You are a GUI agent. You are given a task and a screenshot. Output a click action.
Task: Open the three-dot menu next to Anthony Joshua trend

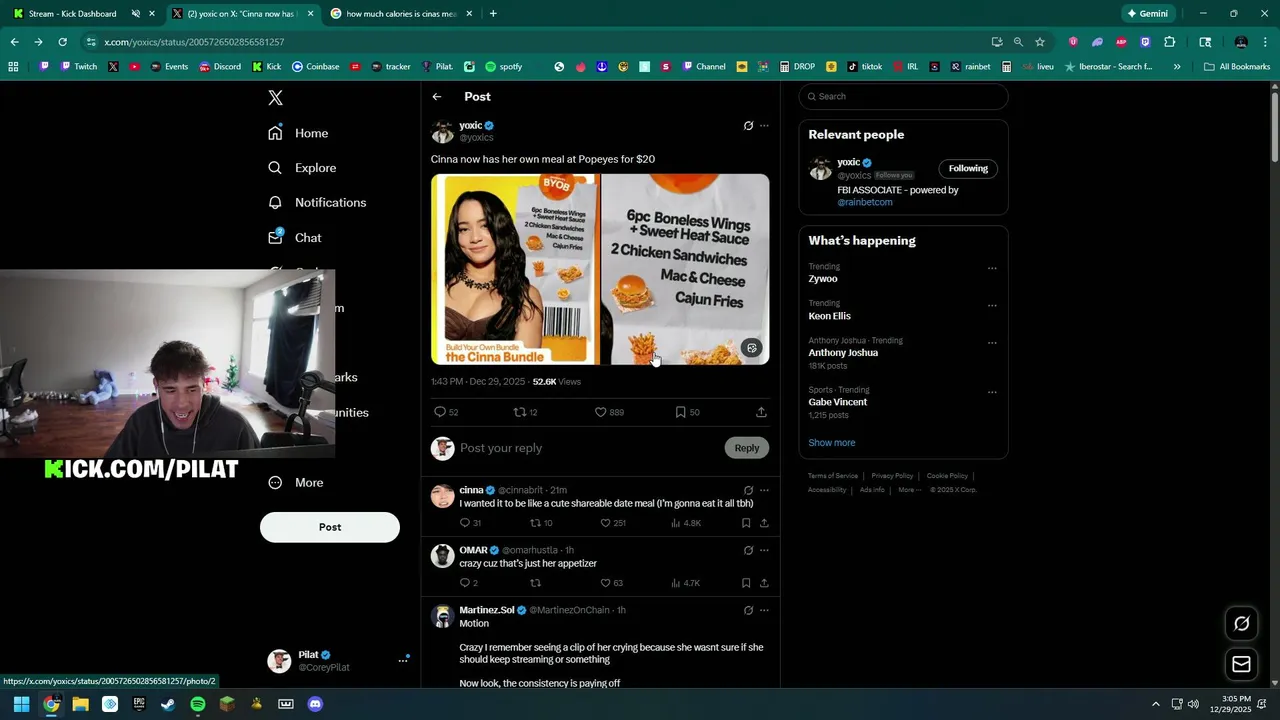992,342
